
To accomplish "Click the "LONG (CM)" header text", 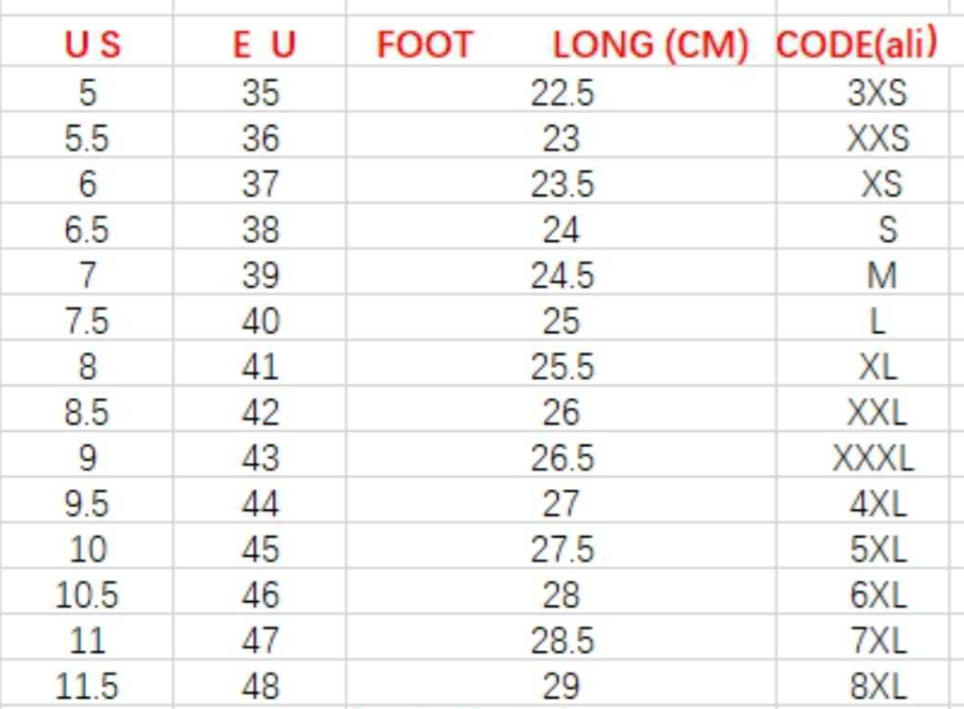I will click(650, 46).
